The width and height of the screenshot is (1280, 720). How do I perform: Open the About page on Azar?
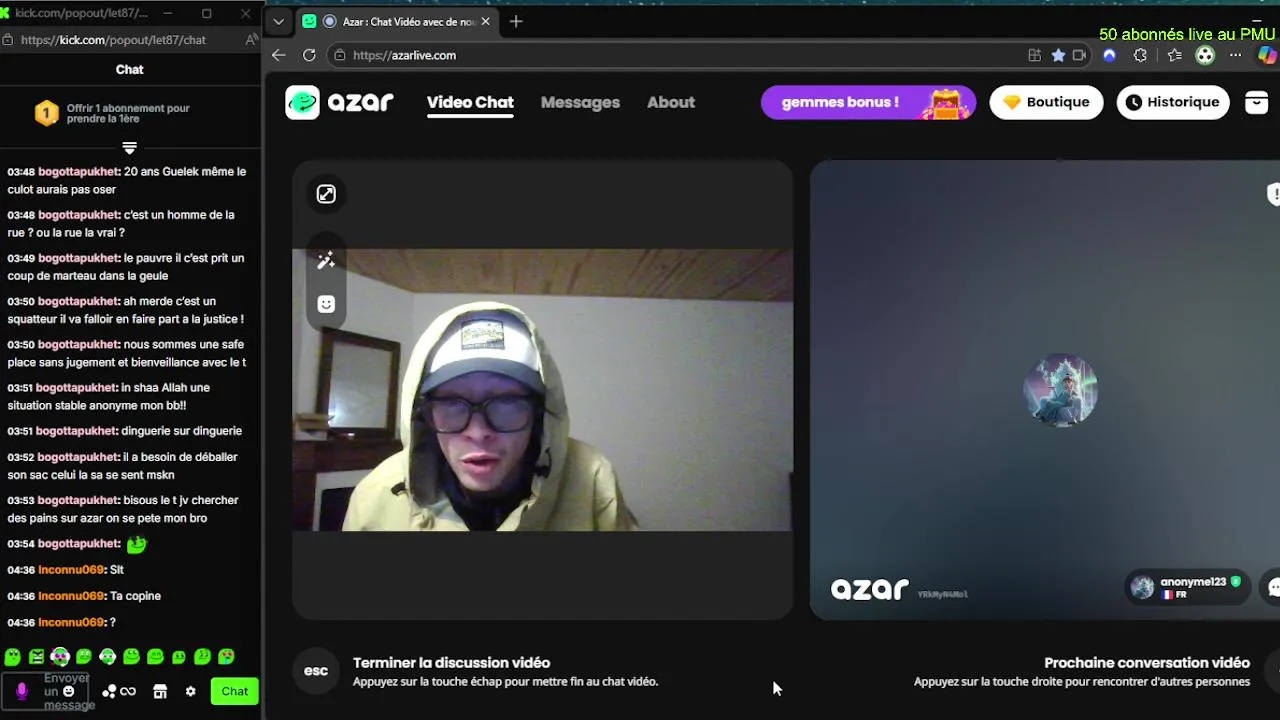(x=671, y=102)
